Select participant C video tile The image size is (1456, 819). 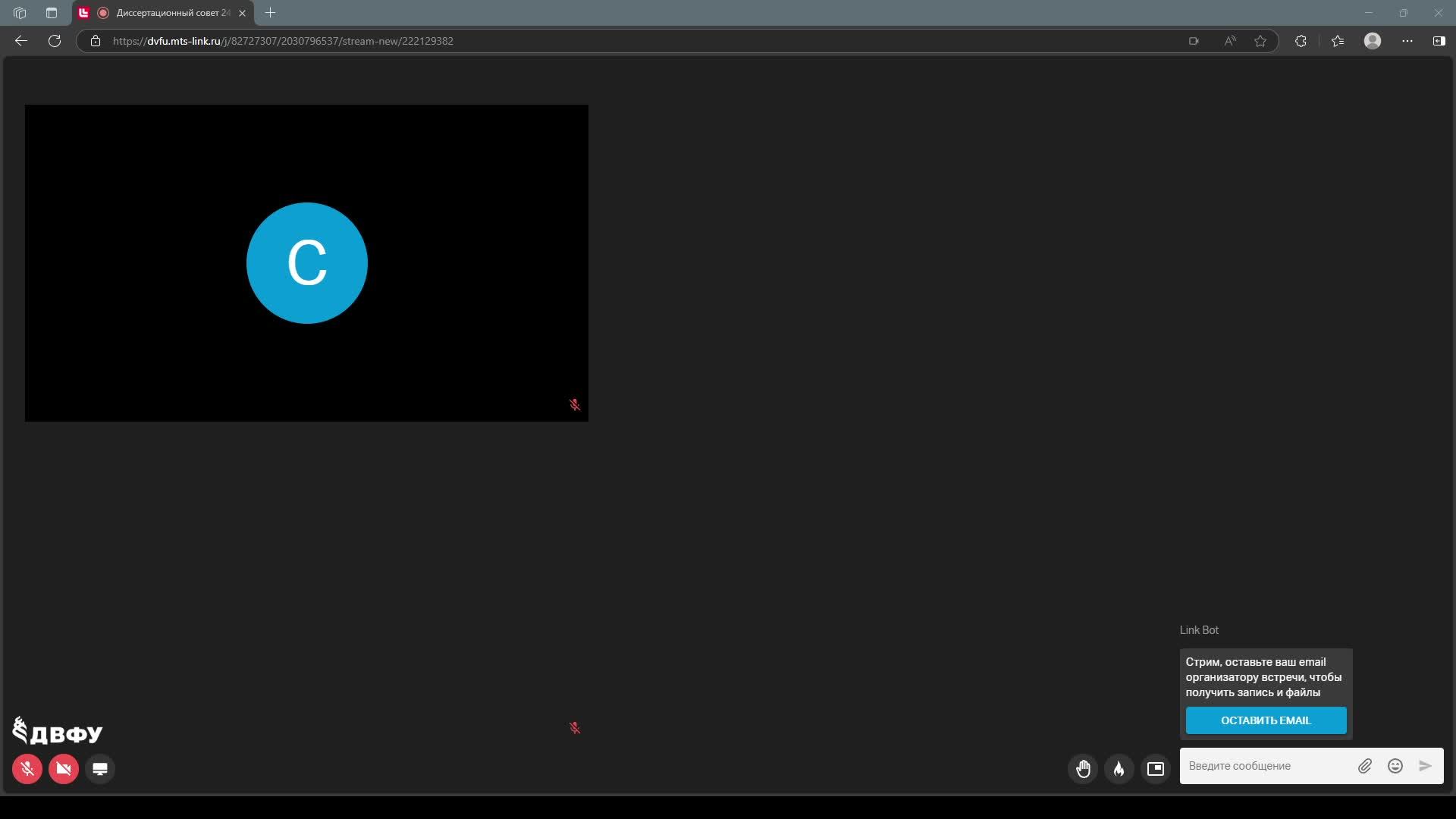coord(306,263)
